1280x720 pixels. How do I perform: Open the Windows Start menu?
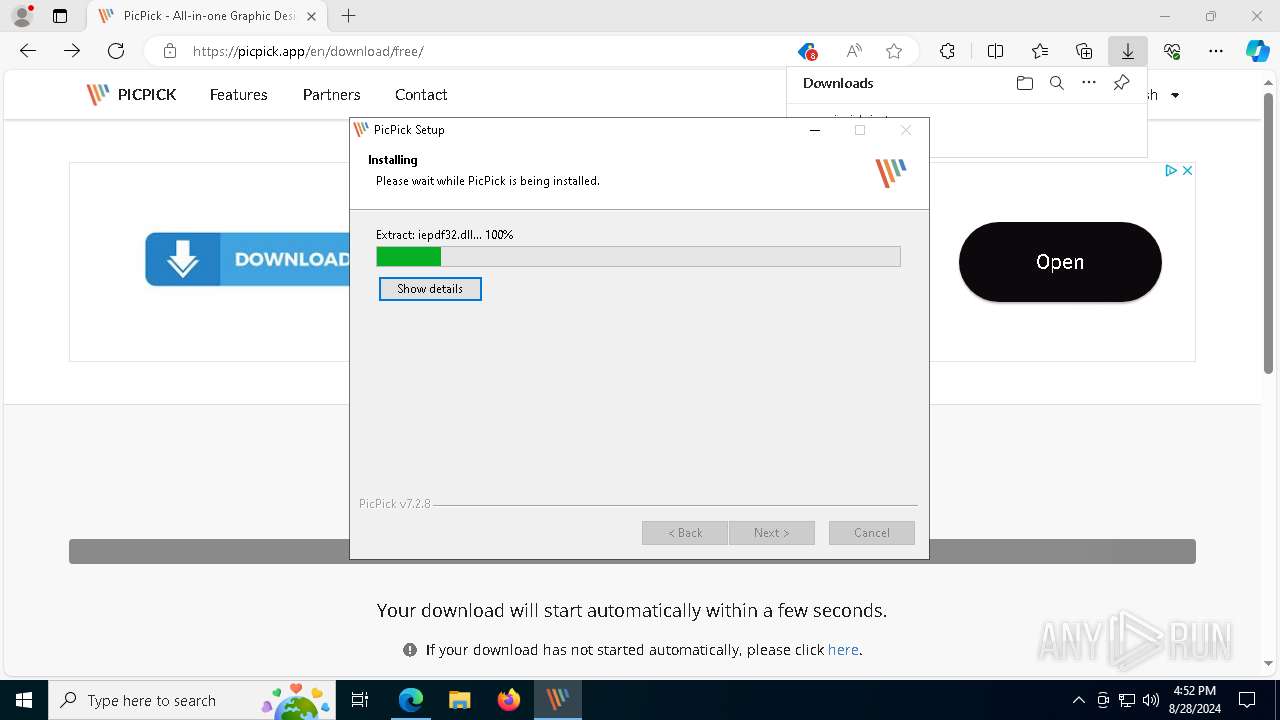coord(24,700)
